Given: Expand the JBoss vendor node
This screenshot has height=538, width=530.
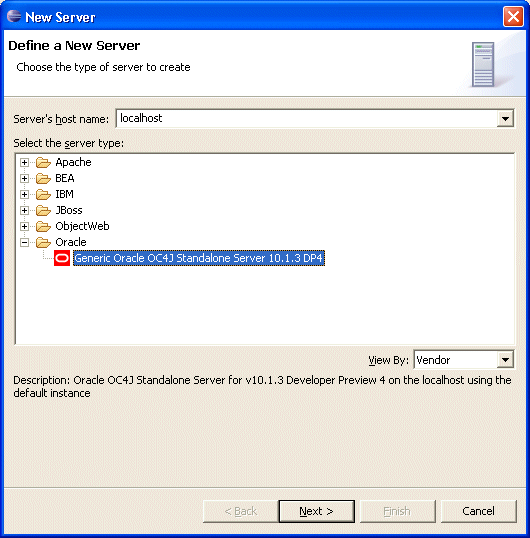Looking at the screenshot, I should coord(24,210).
